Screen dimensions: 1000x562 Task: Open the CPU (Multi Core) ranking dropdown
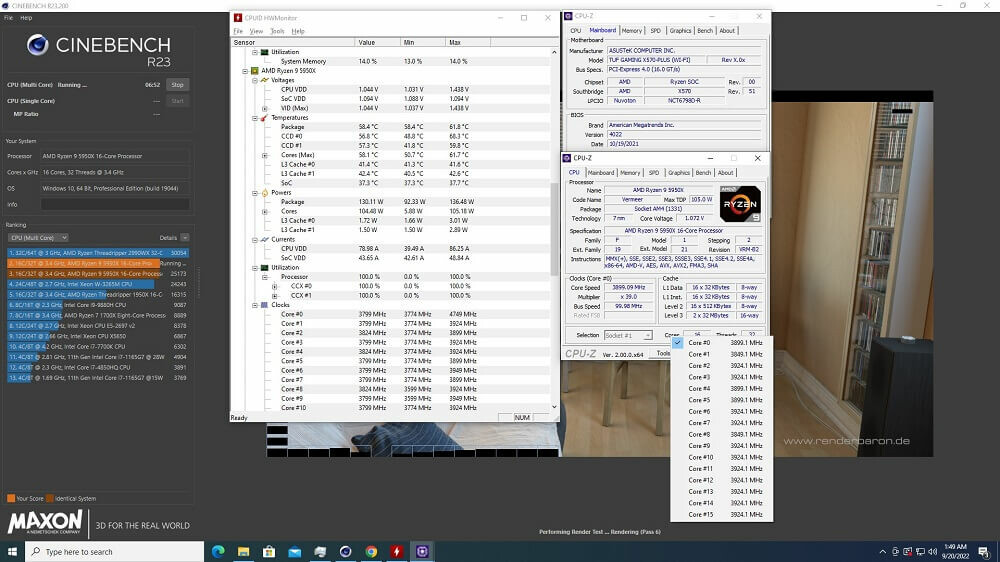(x=38, y=237)
